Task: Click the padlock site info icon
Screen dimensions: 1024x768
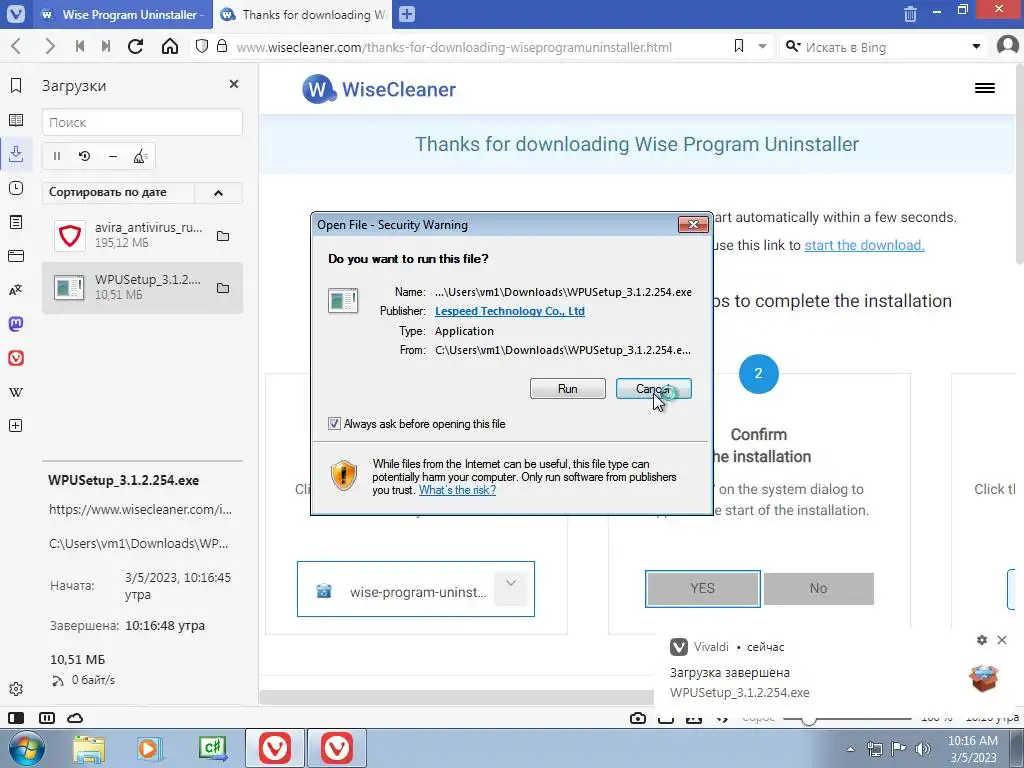Action: pyautogui.click(x=222, y=46)
